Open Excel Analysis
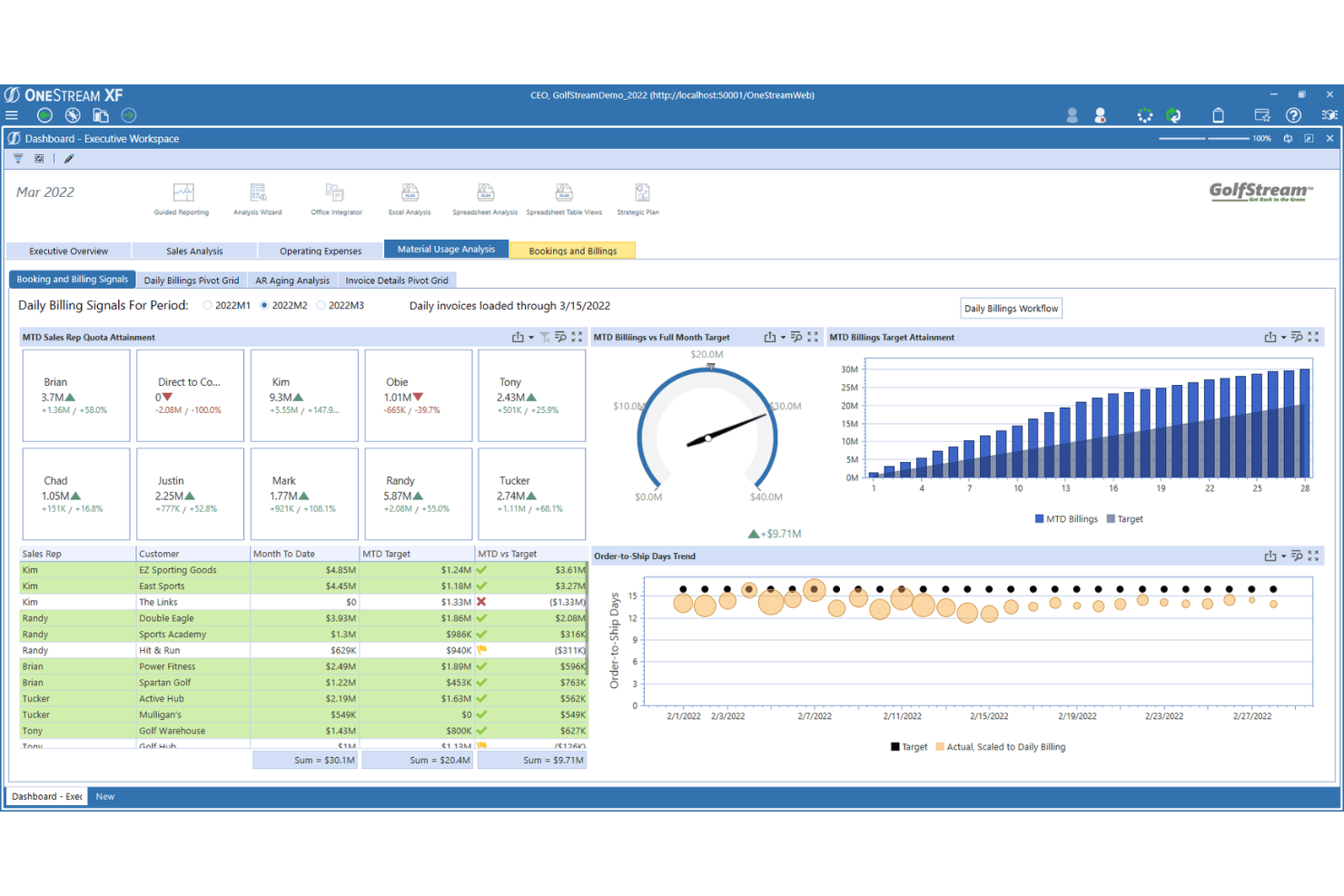 pyautogui.click(x=410, y=200)
